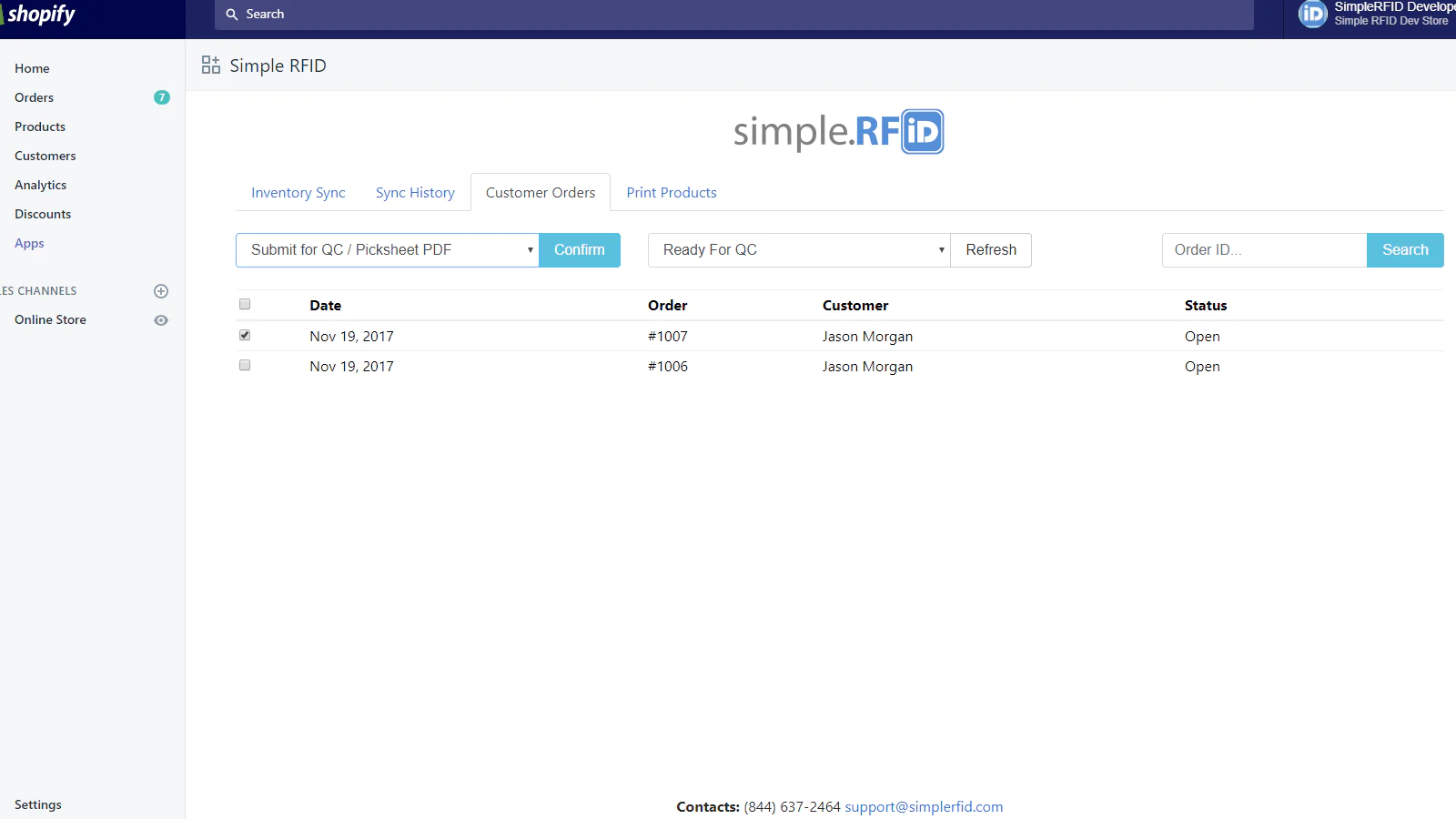The height and width of the screenshot is (819, 1456).
Task: Click the support@simplerfid.com email link
Action: coord(924,807)
